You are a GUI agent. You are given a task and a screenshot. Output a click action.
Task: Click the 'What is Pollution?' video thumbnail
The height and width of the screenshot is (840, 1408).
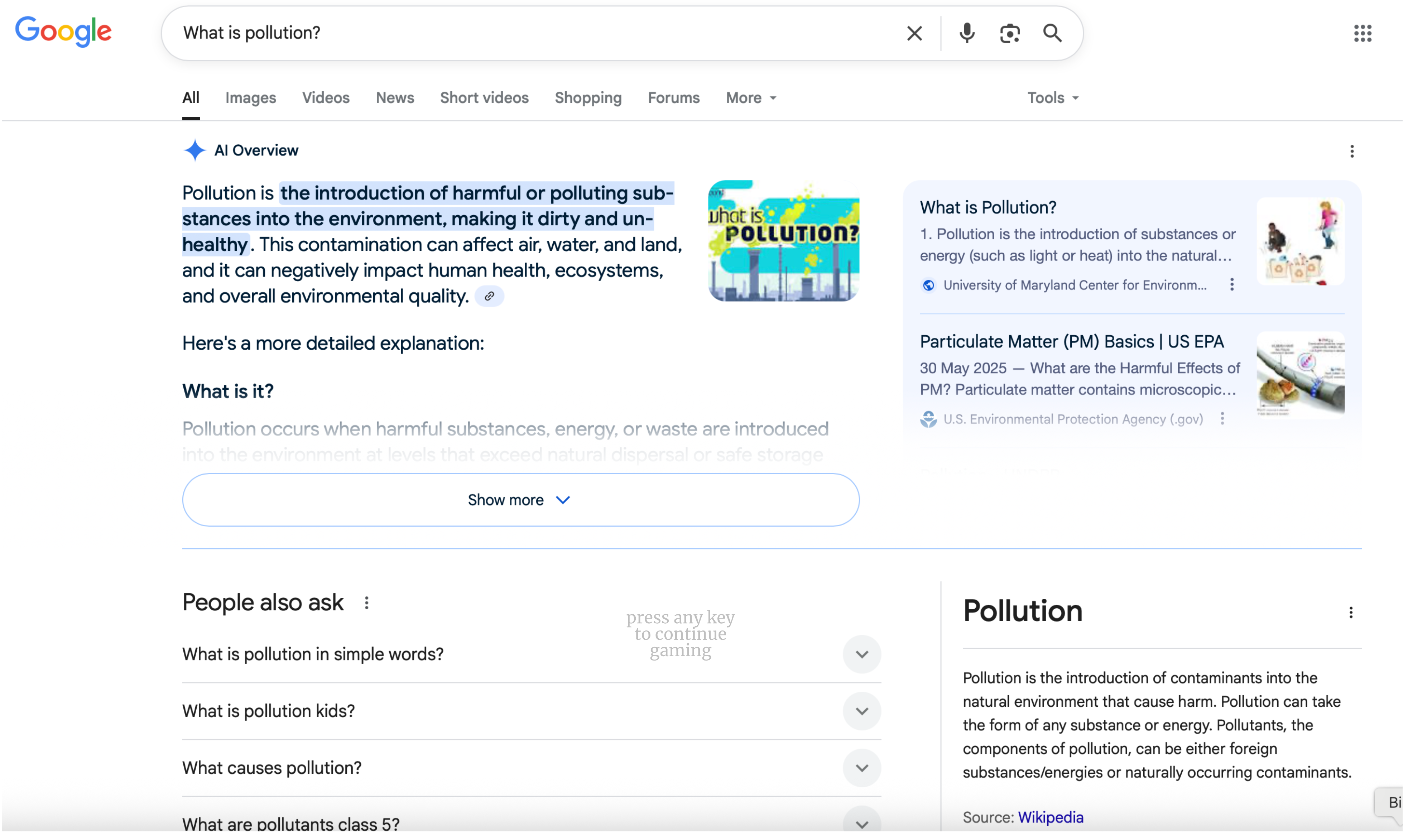[783, 241]
